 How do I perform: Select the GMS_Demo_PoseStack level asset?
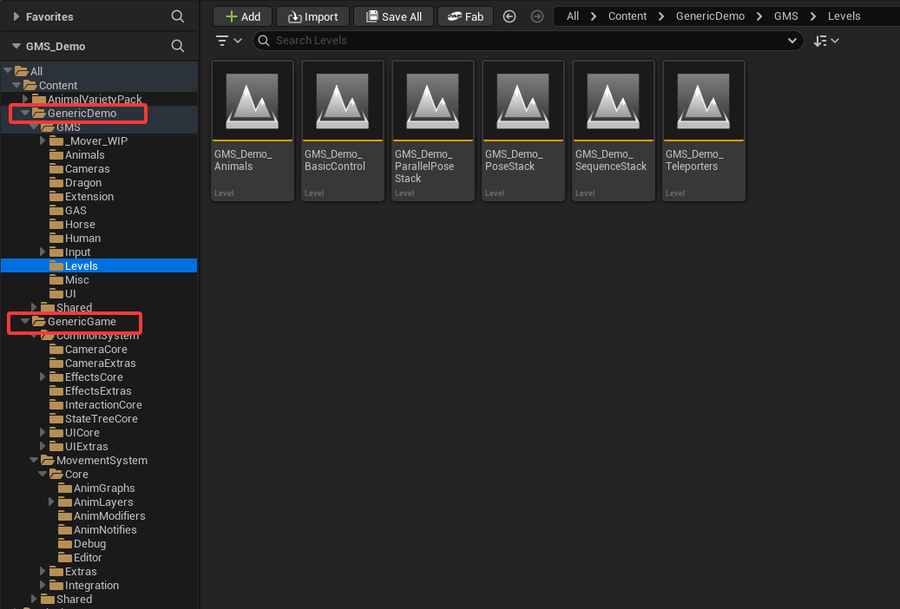pos(523,131)
